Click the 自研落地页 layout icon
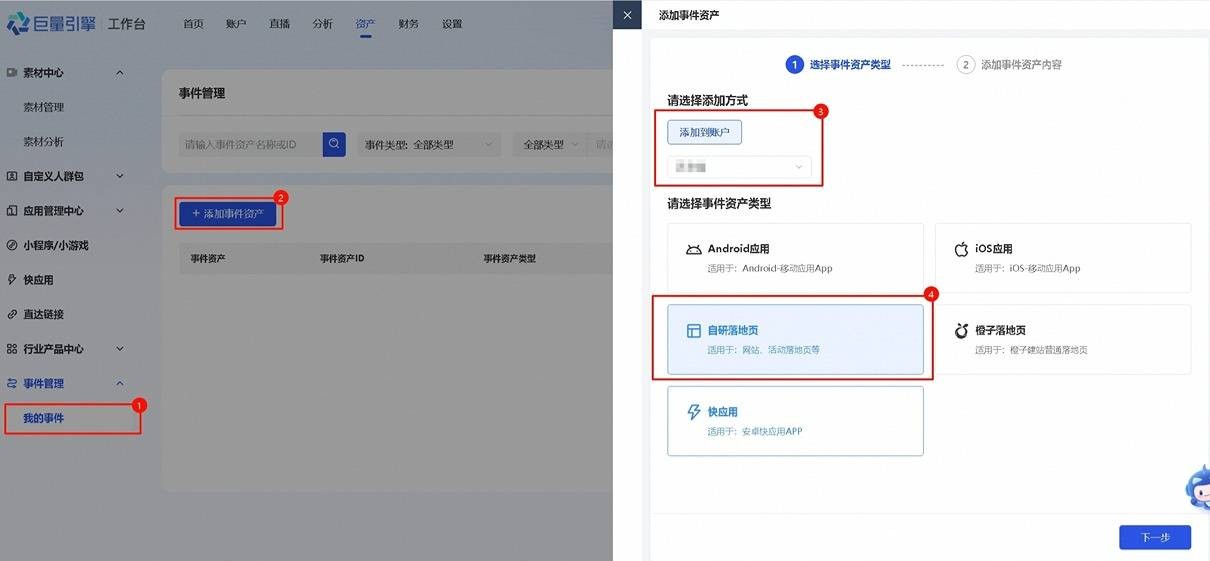This screenshot has width=1210, height=561. click(x=693, y=331)
